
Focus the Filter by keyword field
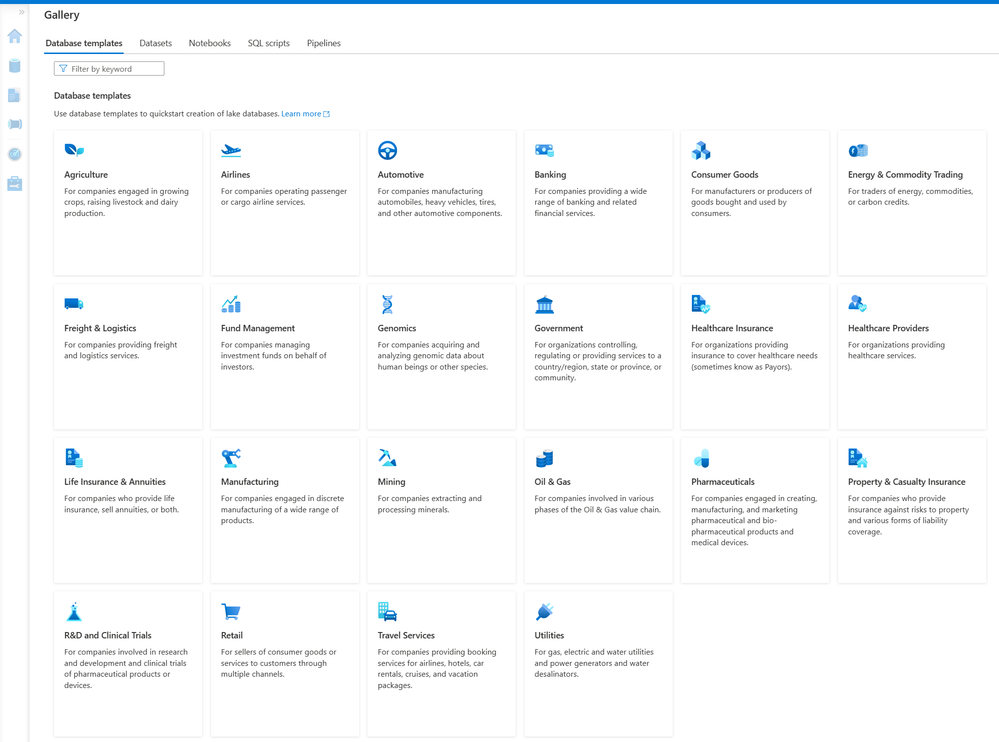point(109,69)
